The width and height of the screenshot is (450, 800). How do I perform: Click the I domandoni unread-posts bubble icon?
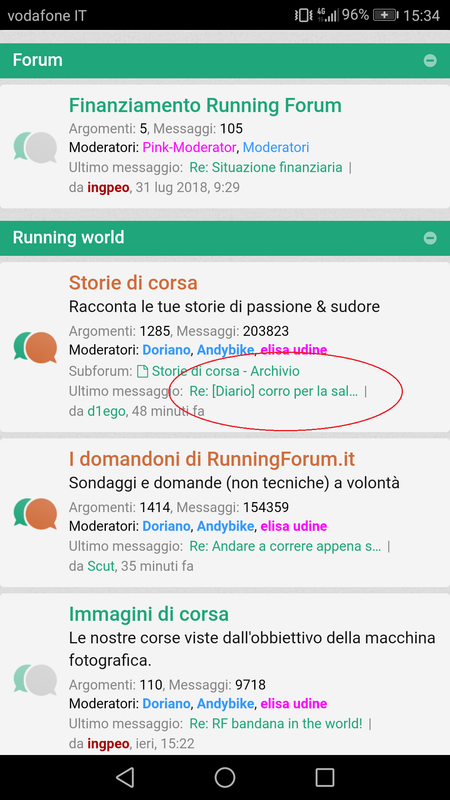[35, 513]
